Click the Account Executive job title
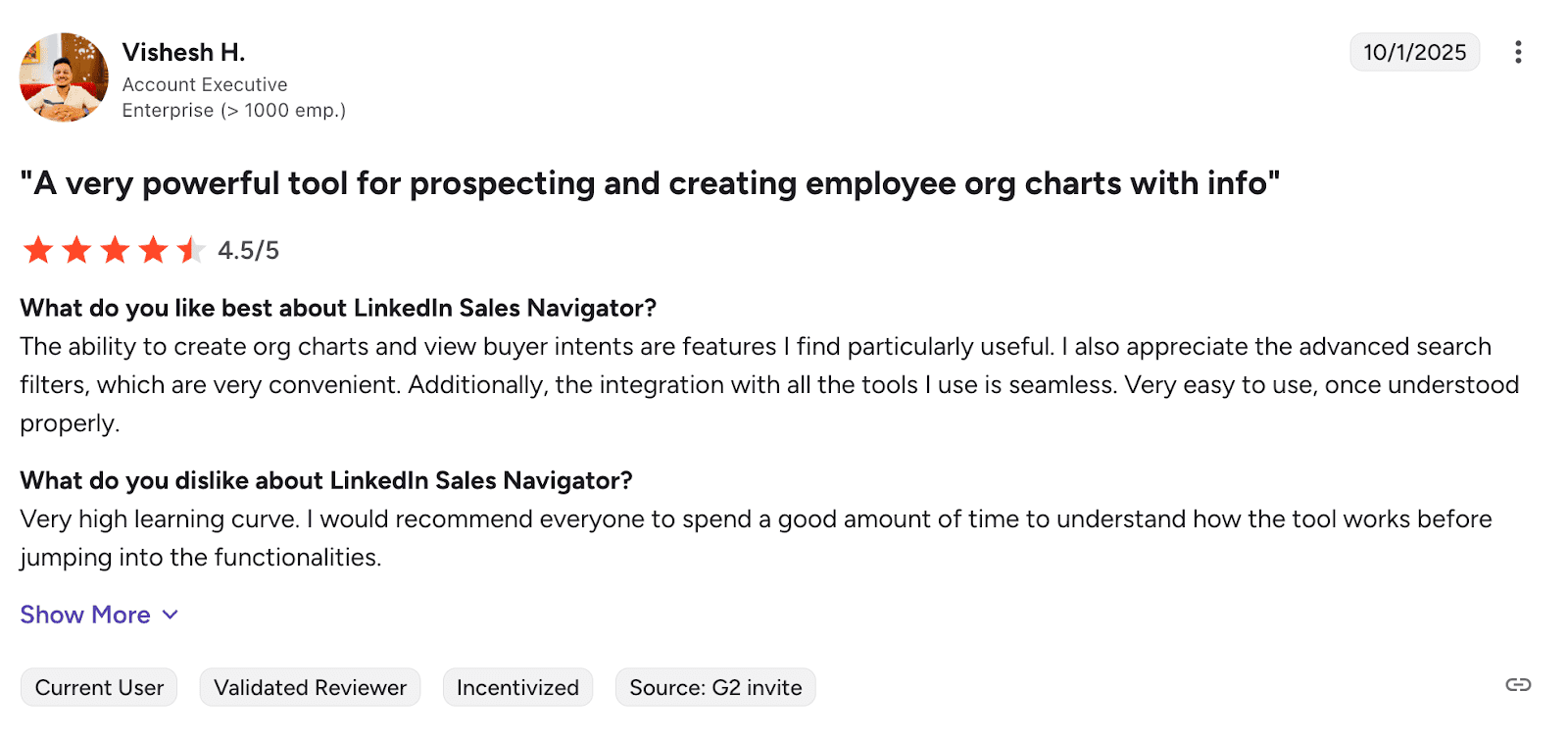 [x=205, y=84]
